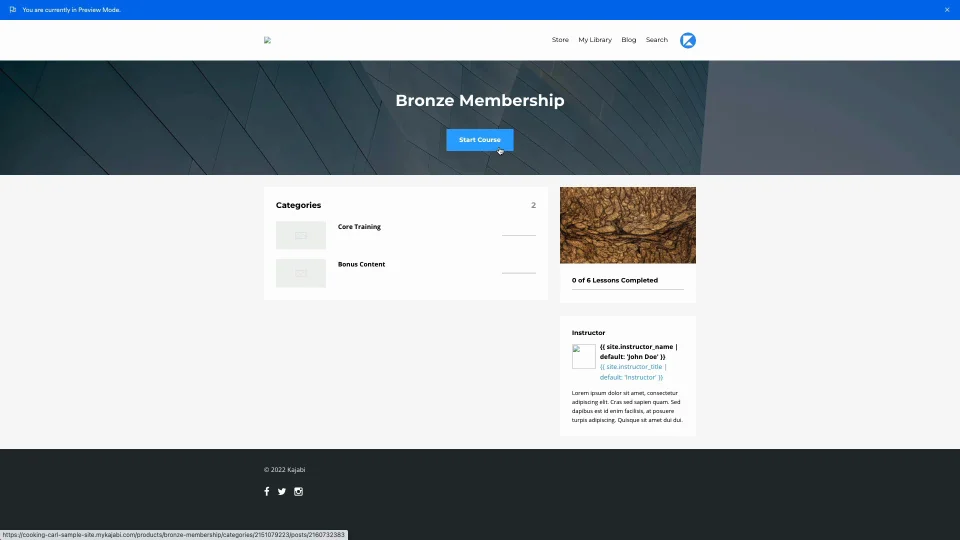Dismiss the Preview Mode banner
The width and height of the screenshot is (960, 540).
click(x=947, y=9)
